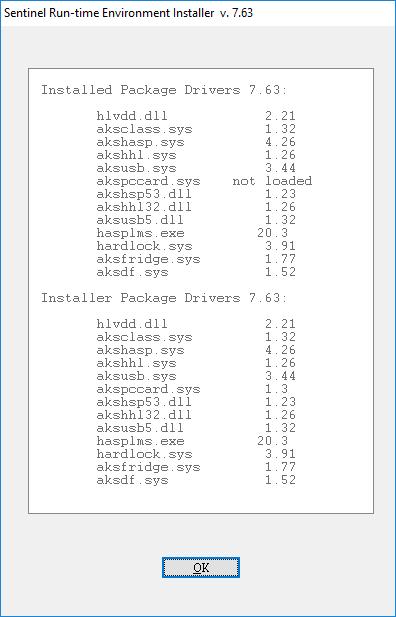This screenshot has height=617, width=396.
Task: Select the Installed Package Drivers 7.63 heading
Action: click(165, 90)
